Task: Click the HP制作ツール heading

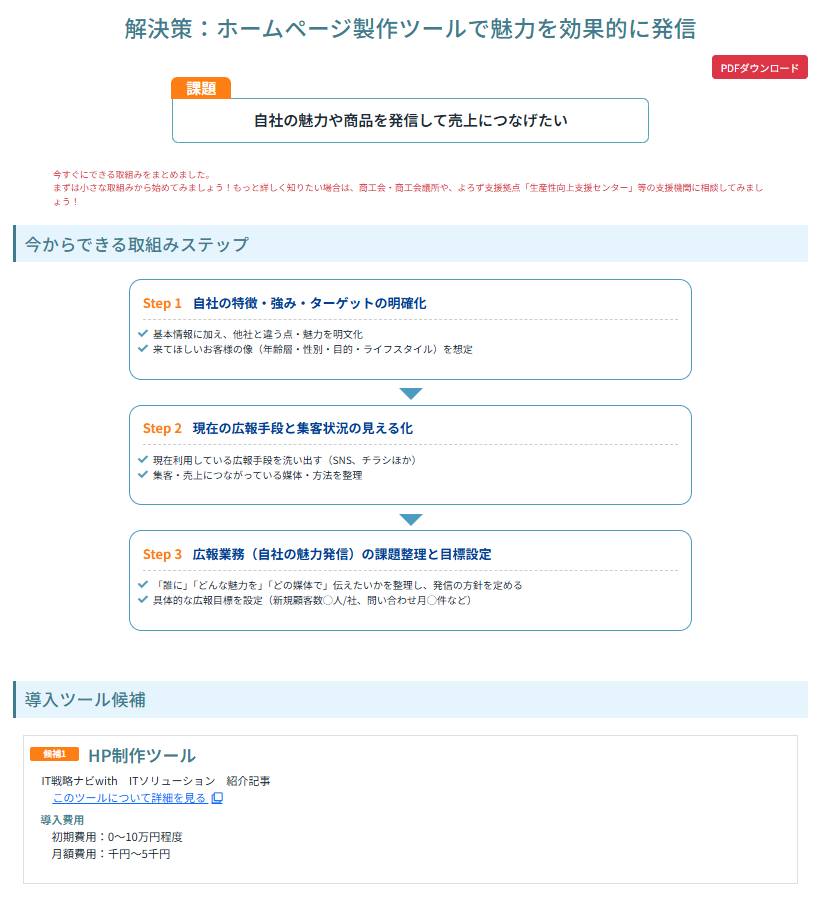Action: 141,755
